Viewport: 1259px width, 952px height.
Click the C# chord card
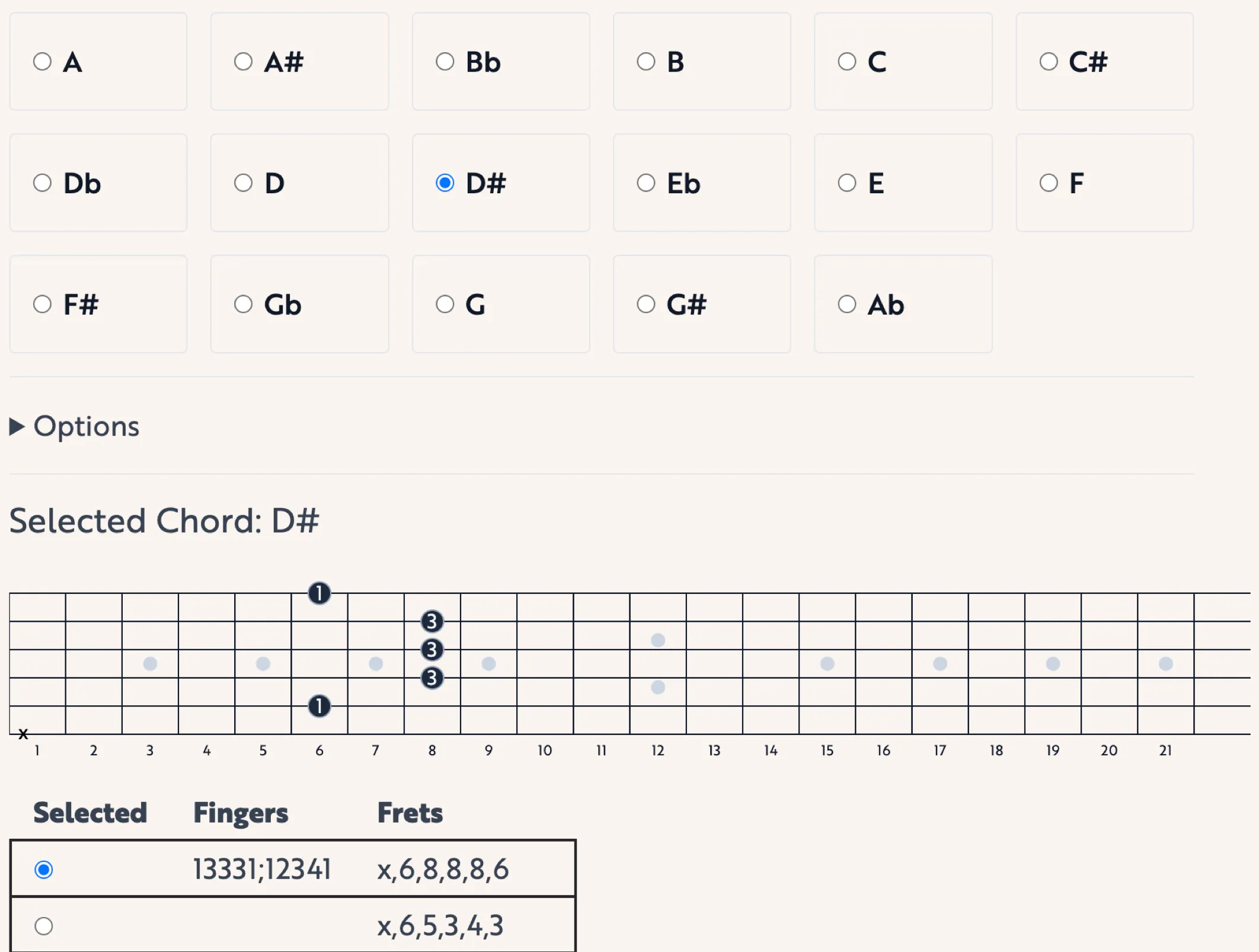pyautogui.click(x=1104, y=62)
